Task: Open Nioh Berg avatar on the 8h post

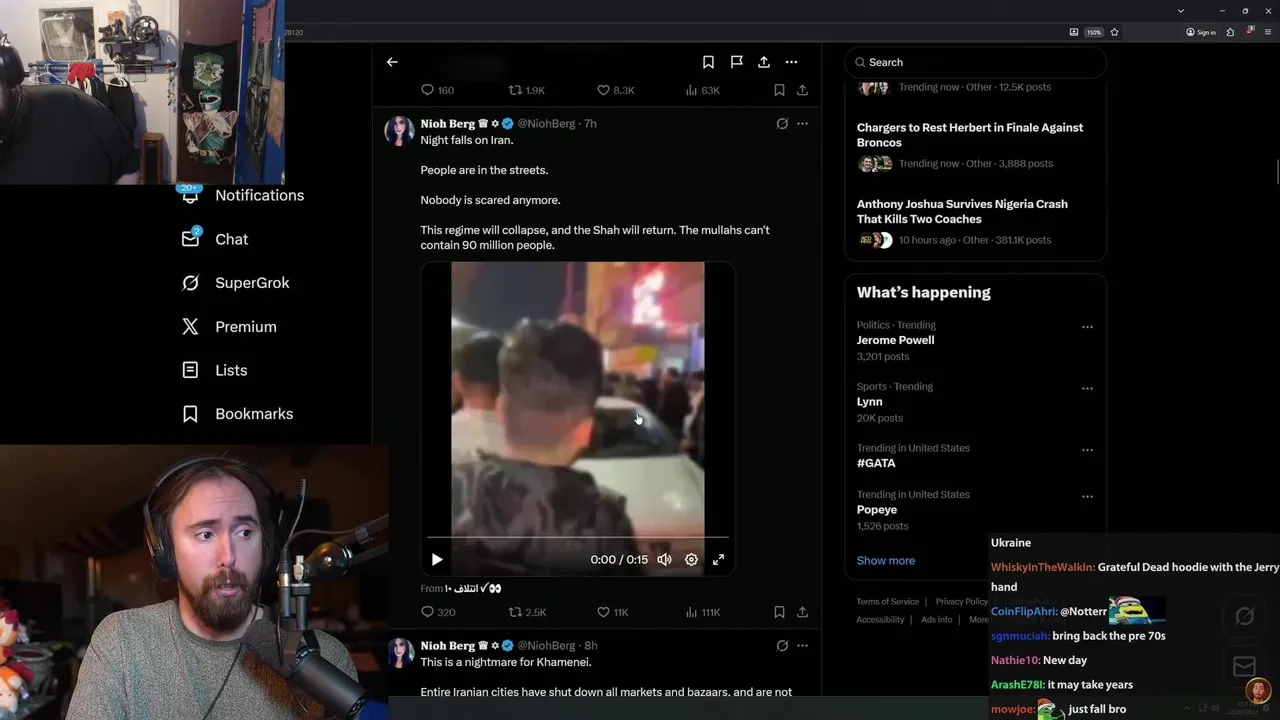Action: click(399, 653)
